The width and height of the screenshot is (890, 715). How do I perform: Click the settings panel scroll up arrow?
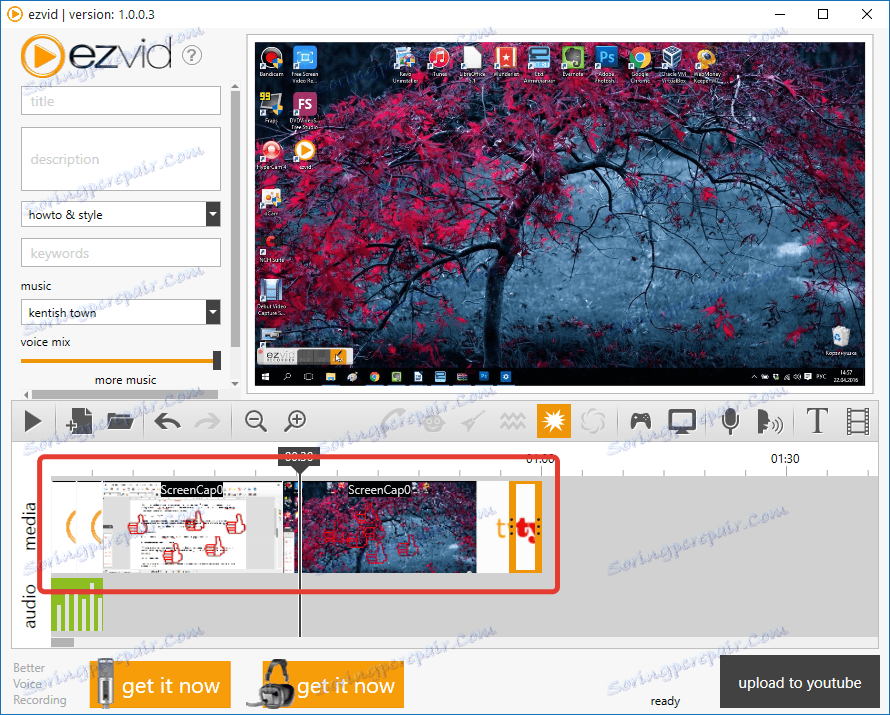click(236, 86)
